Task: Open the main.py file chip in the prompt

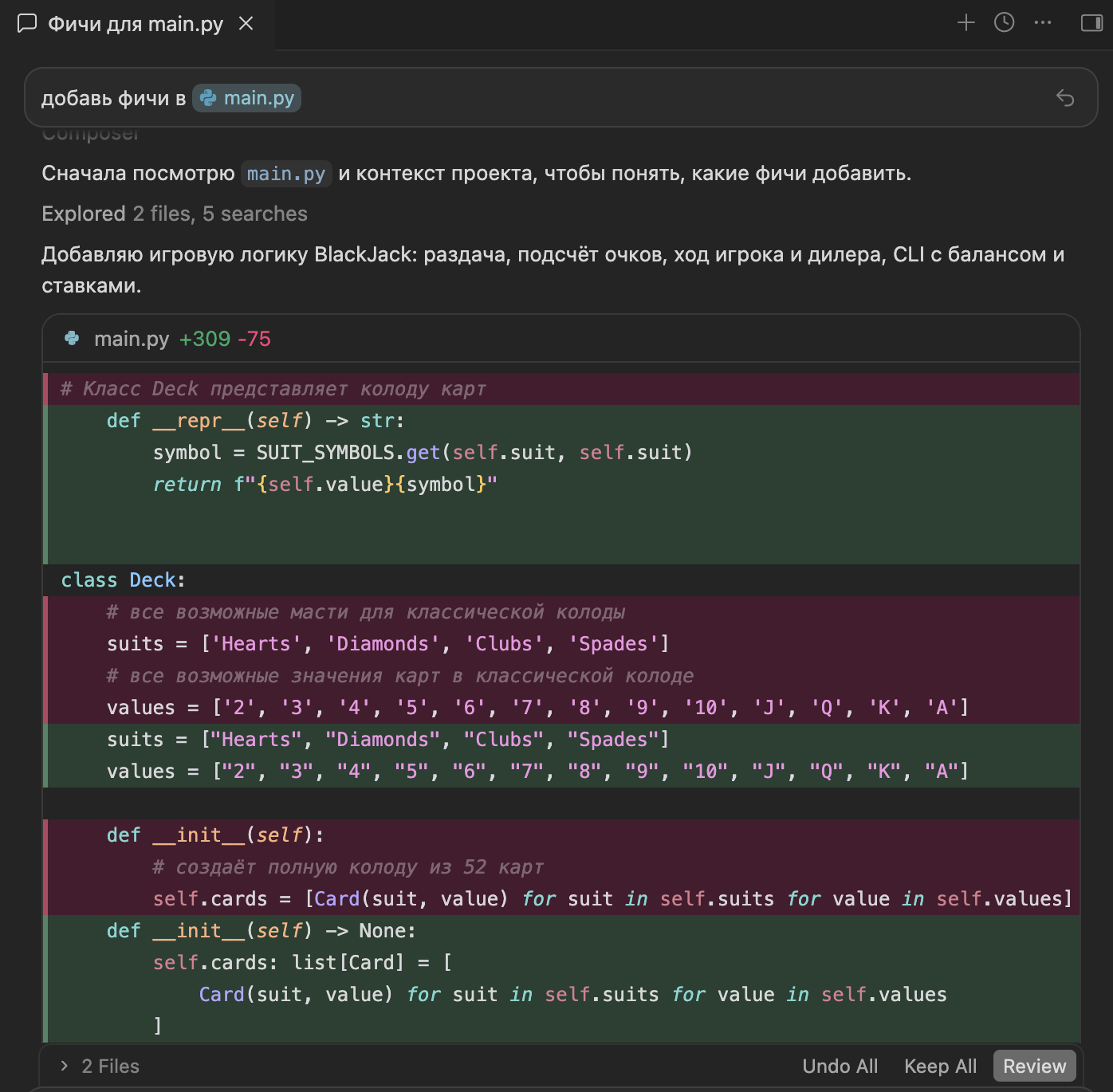Action: [x=247, y=98]
